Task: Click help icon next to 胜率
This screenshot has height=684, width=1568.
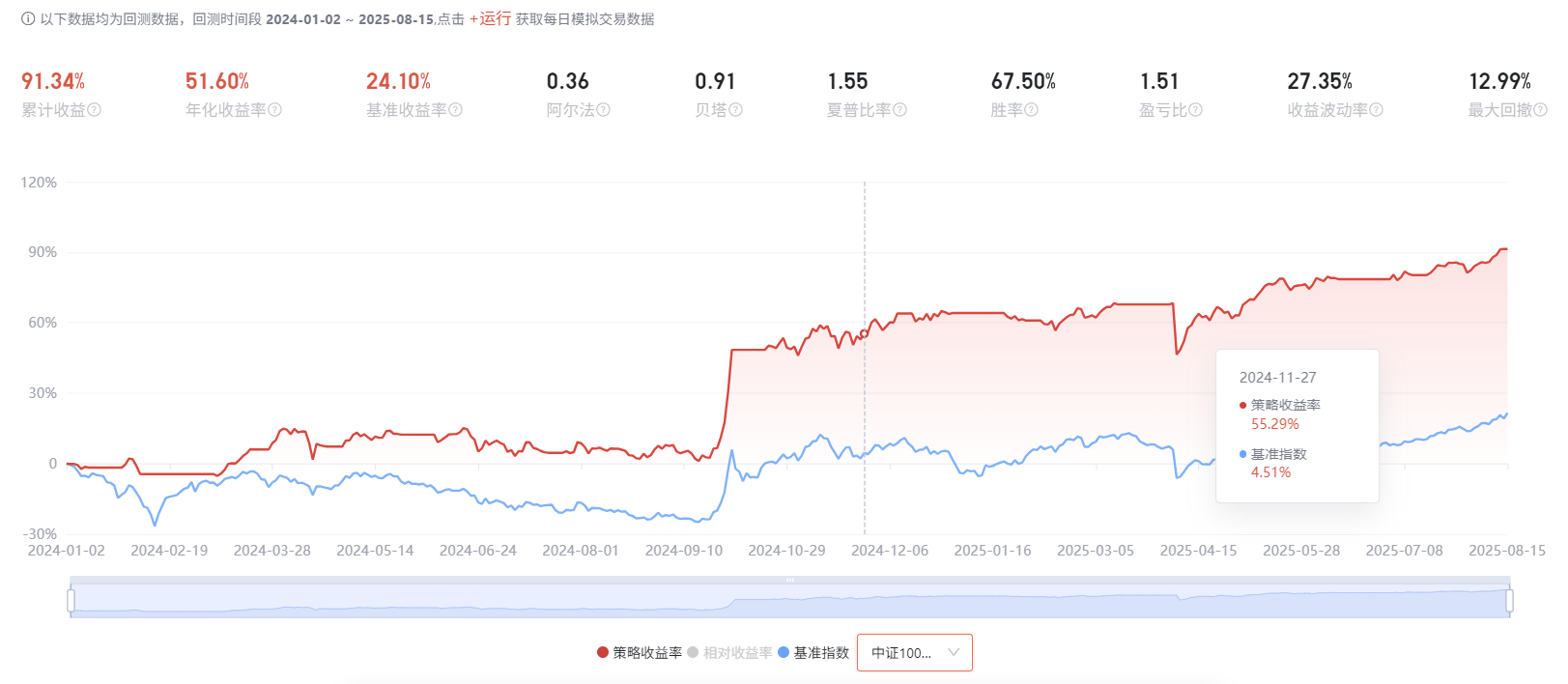Action: 1032,110
